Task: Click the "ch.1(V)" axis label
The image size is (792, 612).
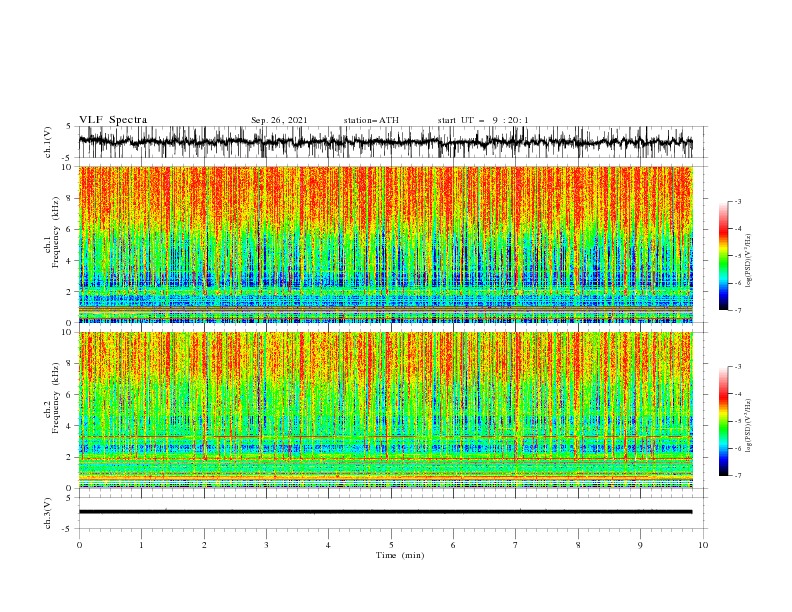Action: click(x=48, y=142)
